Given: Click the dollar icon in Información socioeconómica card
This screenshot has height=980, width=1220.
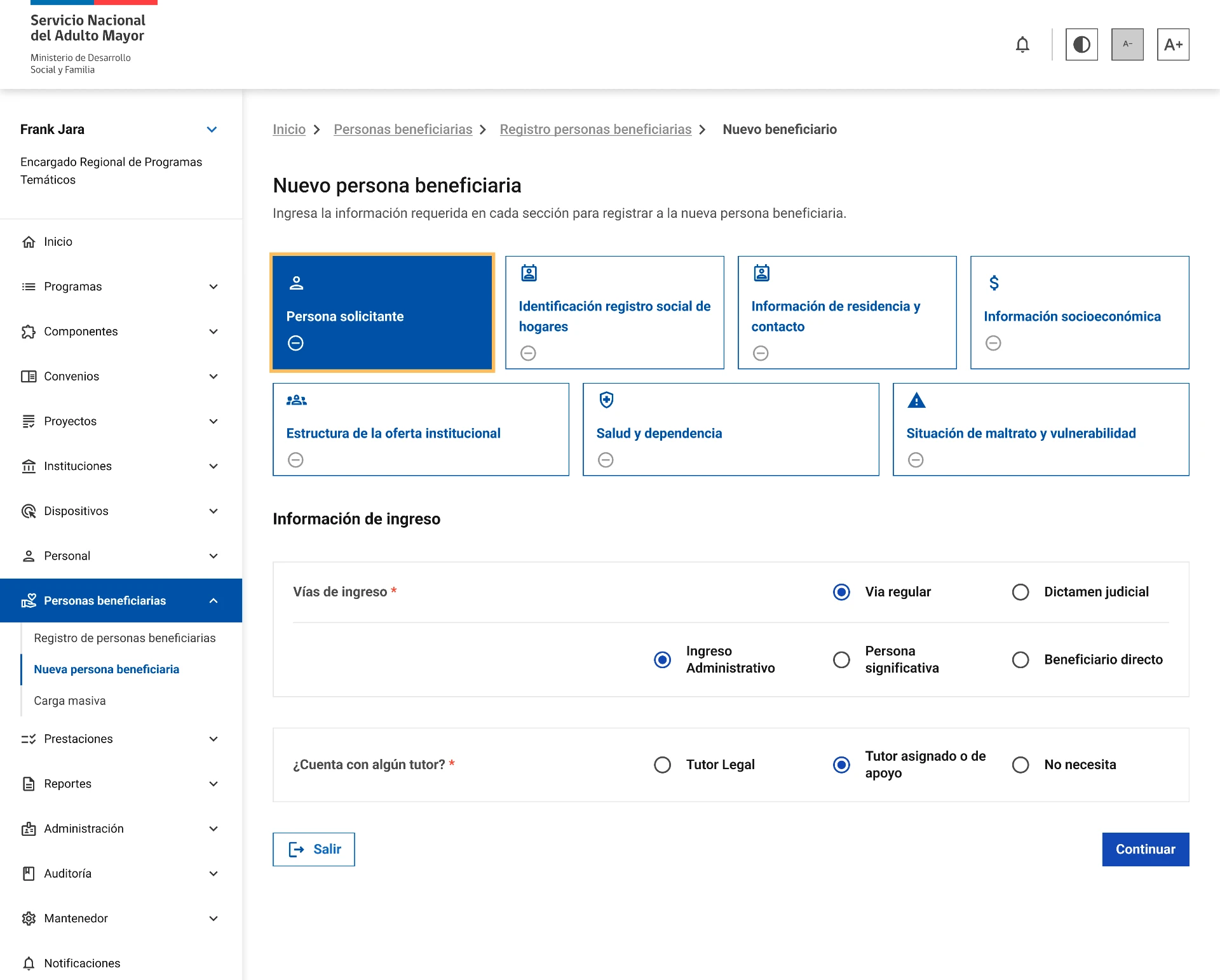Looking at the screenshot, I should pyautogui.click(x=994, y=283).
